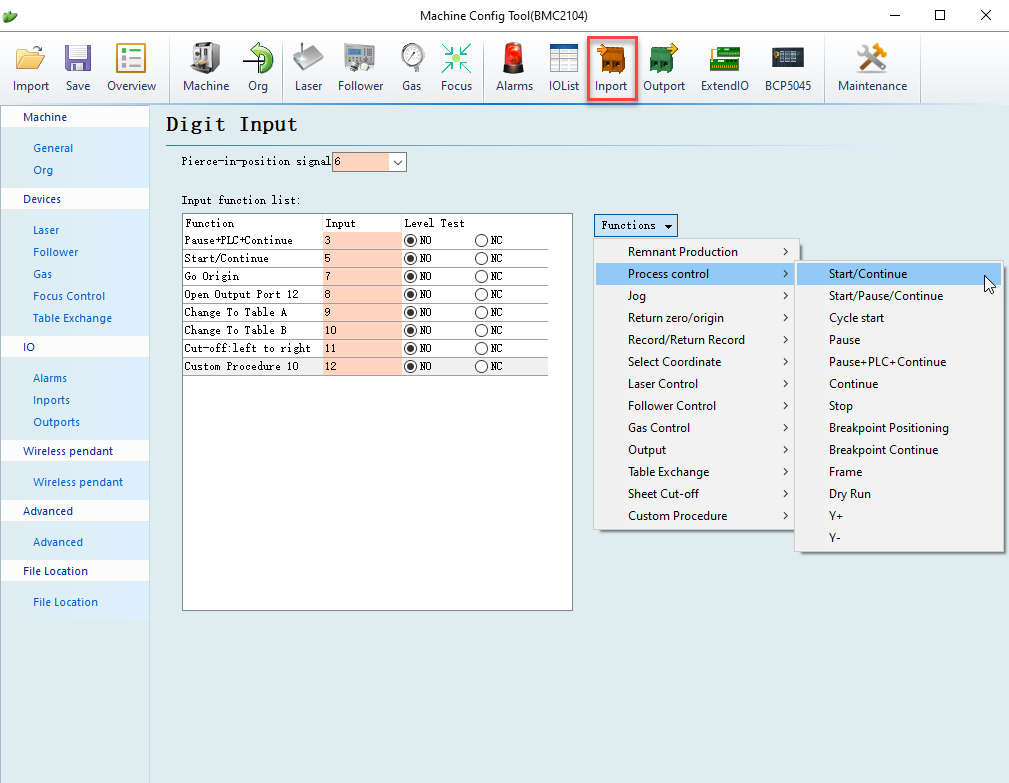Screen dimensions: 1009x783
Task: Click the Input cell for Change To Table A
Action: pyautogui.click(x=362, y=313)
